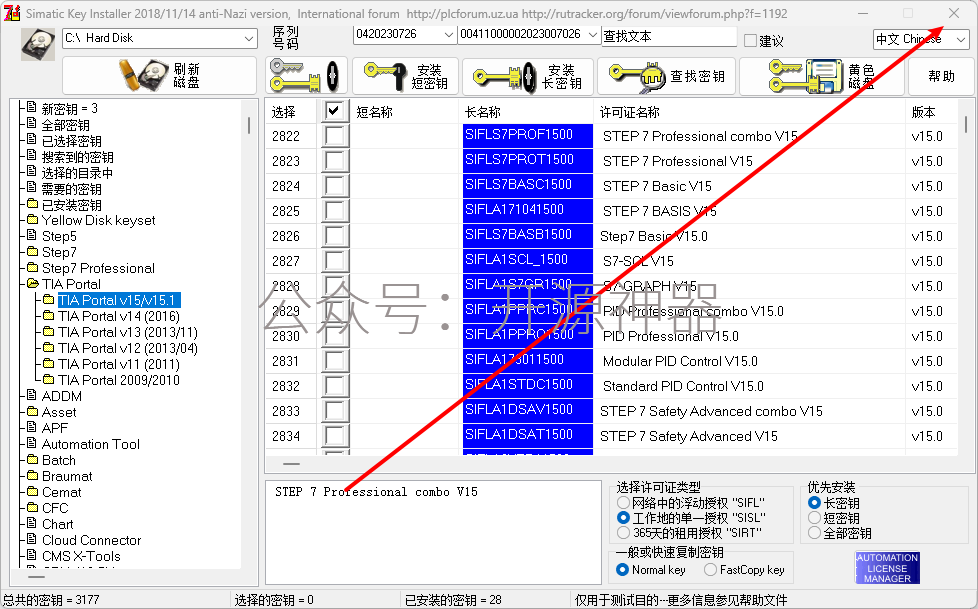Image resolution: width=978 pixels, height=609 pixels.
Task: Click the Simatic Key Installer title icon
Action: pos(12,13)
